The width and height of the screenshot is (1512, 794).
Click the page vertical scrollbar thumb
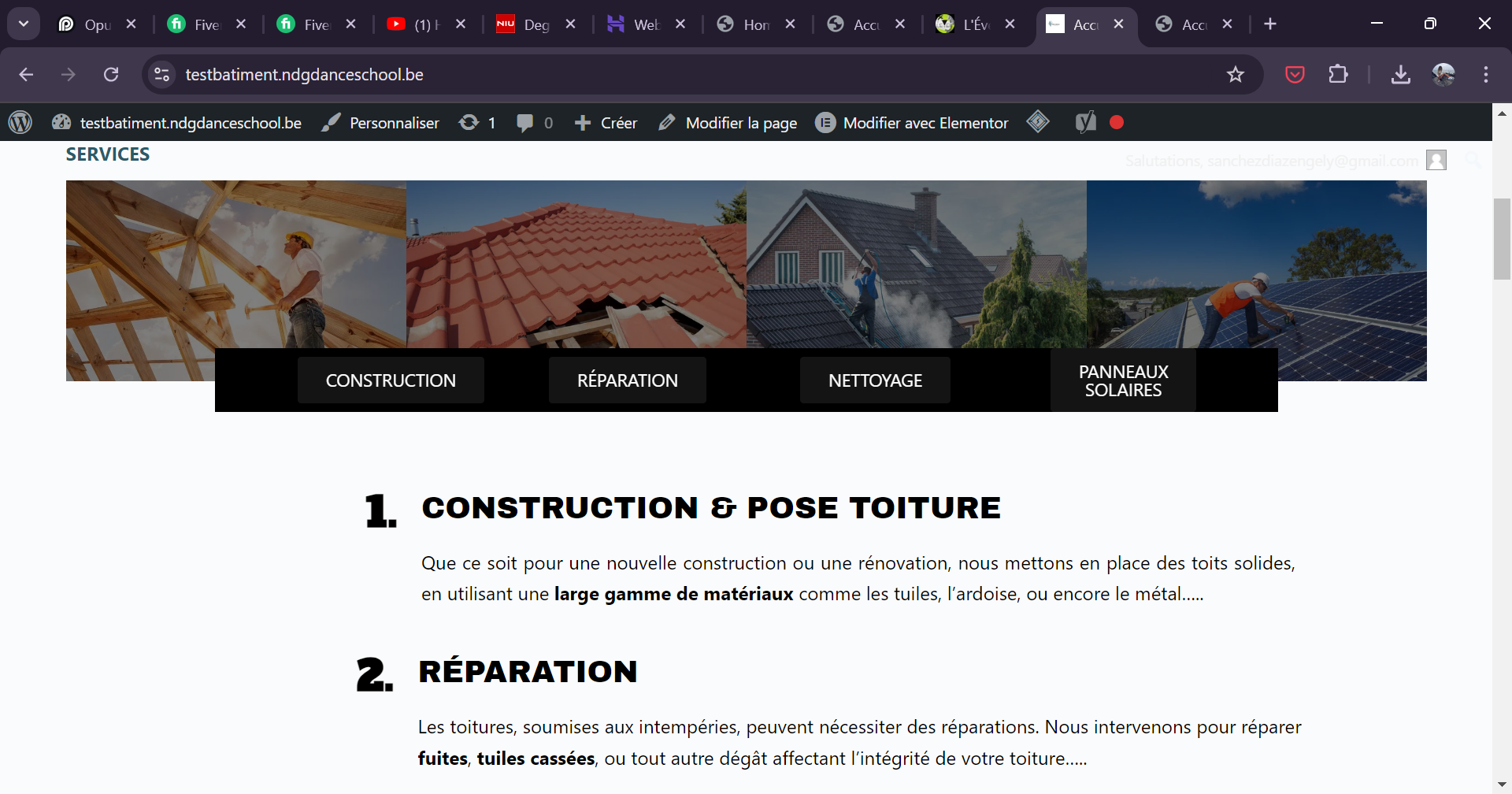click(x=1502, y=239)
